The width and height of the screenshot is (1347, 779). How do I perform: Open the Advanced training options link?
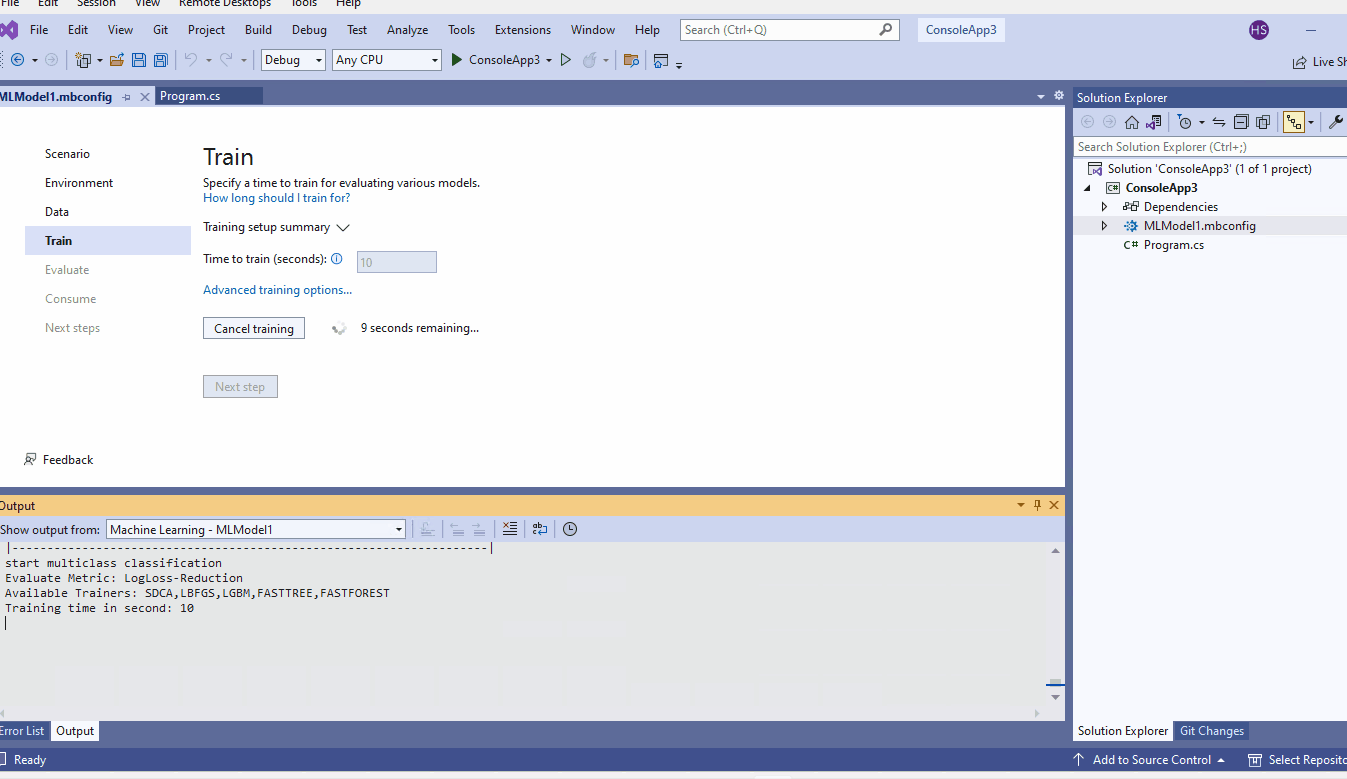[277, 290]
